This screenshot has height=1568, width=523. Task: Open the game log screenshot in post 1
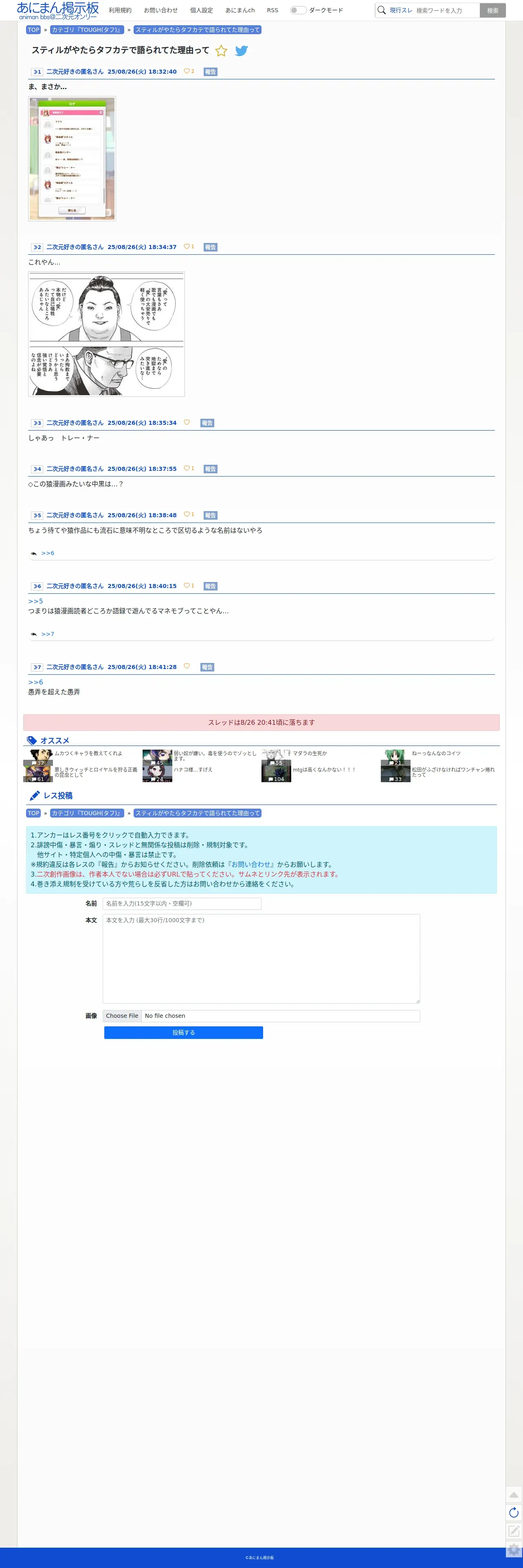click(72, 158)
